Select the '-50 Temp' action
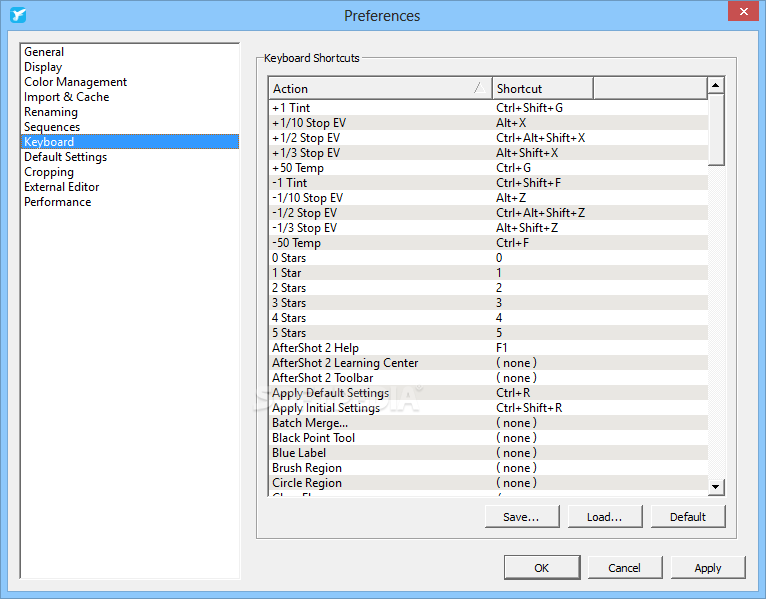The image size is (766, 599). tap(489, 243)
